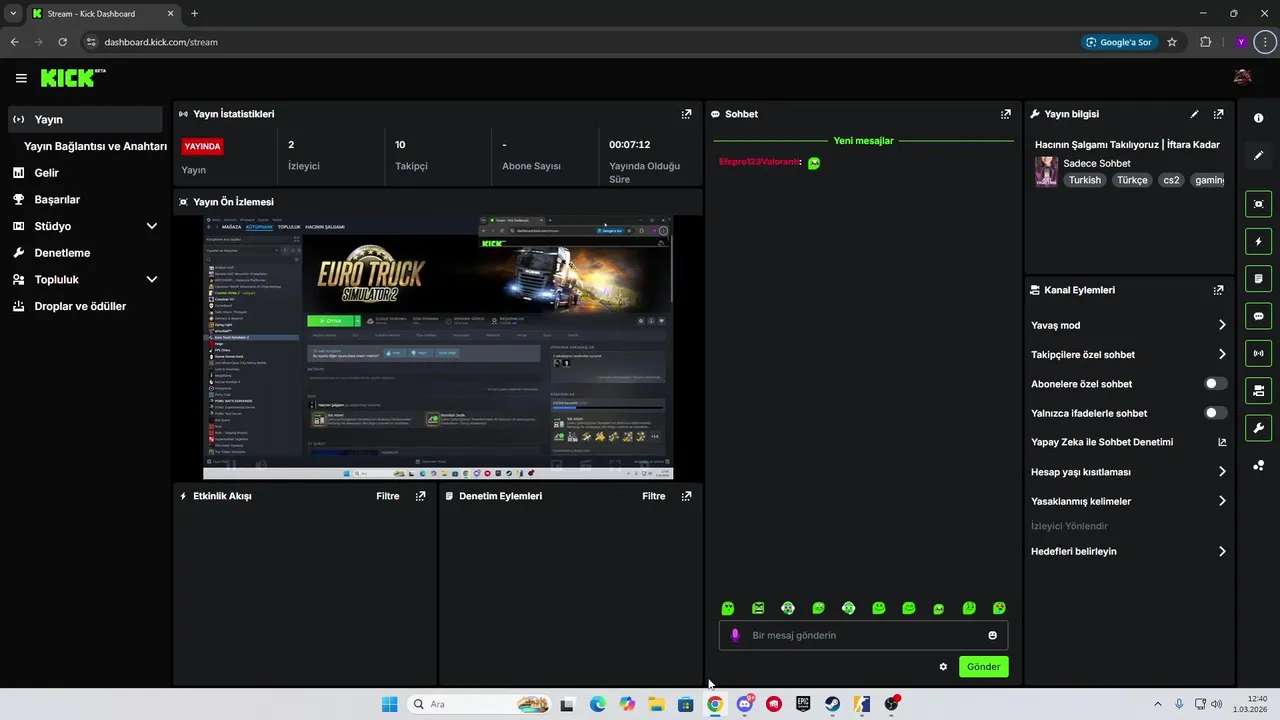Click the browser address bar
Image resolution: width=1280 pixels, height=720 pixels.
(x=580, y=42)
